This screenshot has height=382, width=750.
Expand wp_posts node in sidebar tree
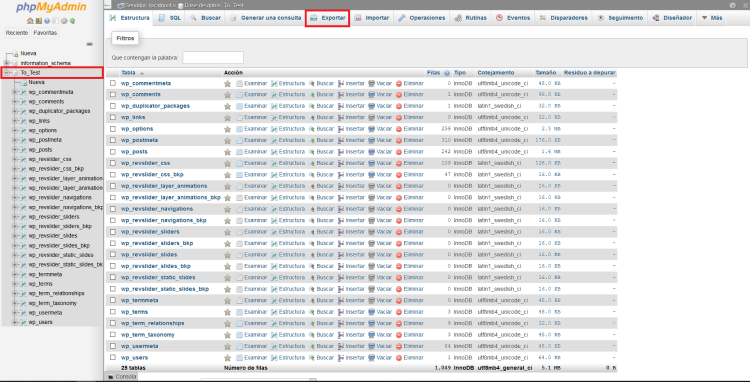15,150
